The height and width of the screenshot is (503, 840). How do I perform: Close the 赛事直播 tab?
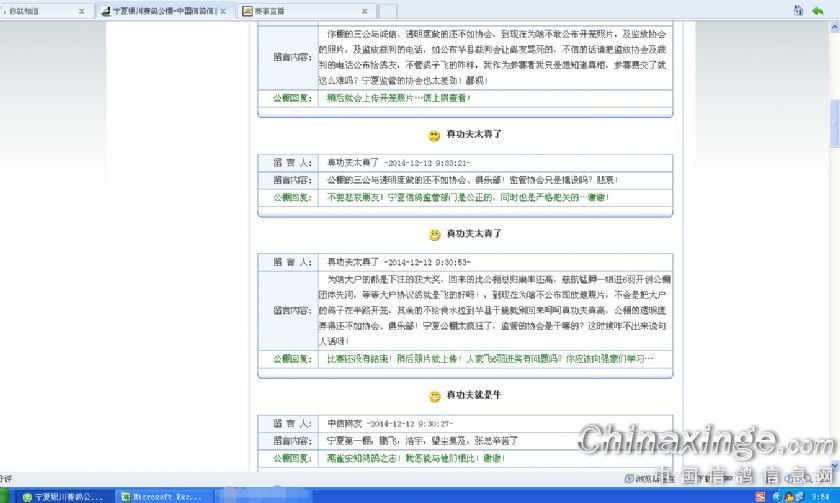(x=366, y=11)
